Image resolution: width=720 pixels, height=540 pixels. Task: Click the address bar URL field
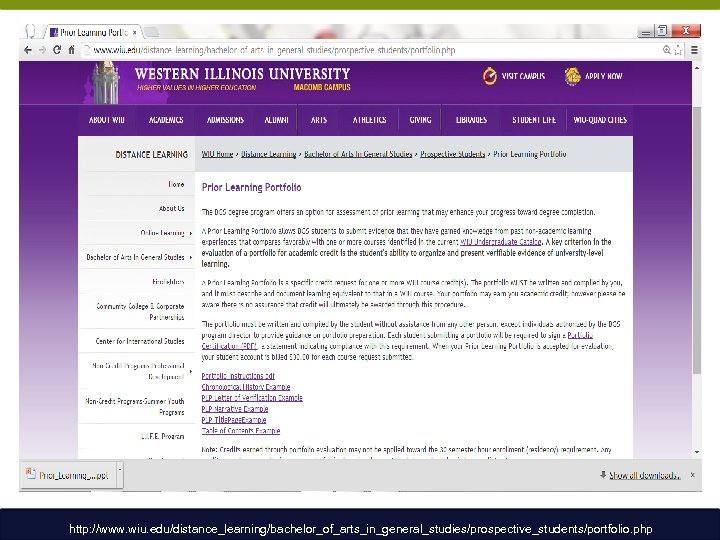coord(372,50)
